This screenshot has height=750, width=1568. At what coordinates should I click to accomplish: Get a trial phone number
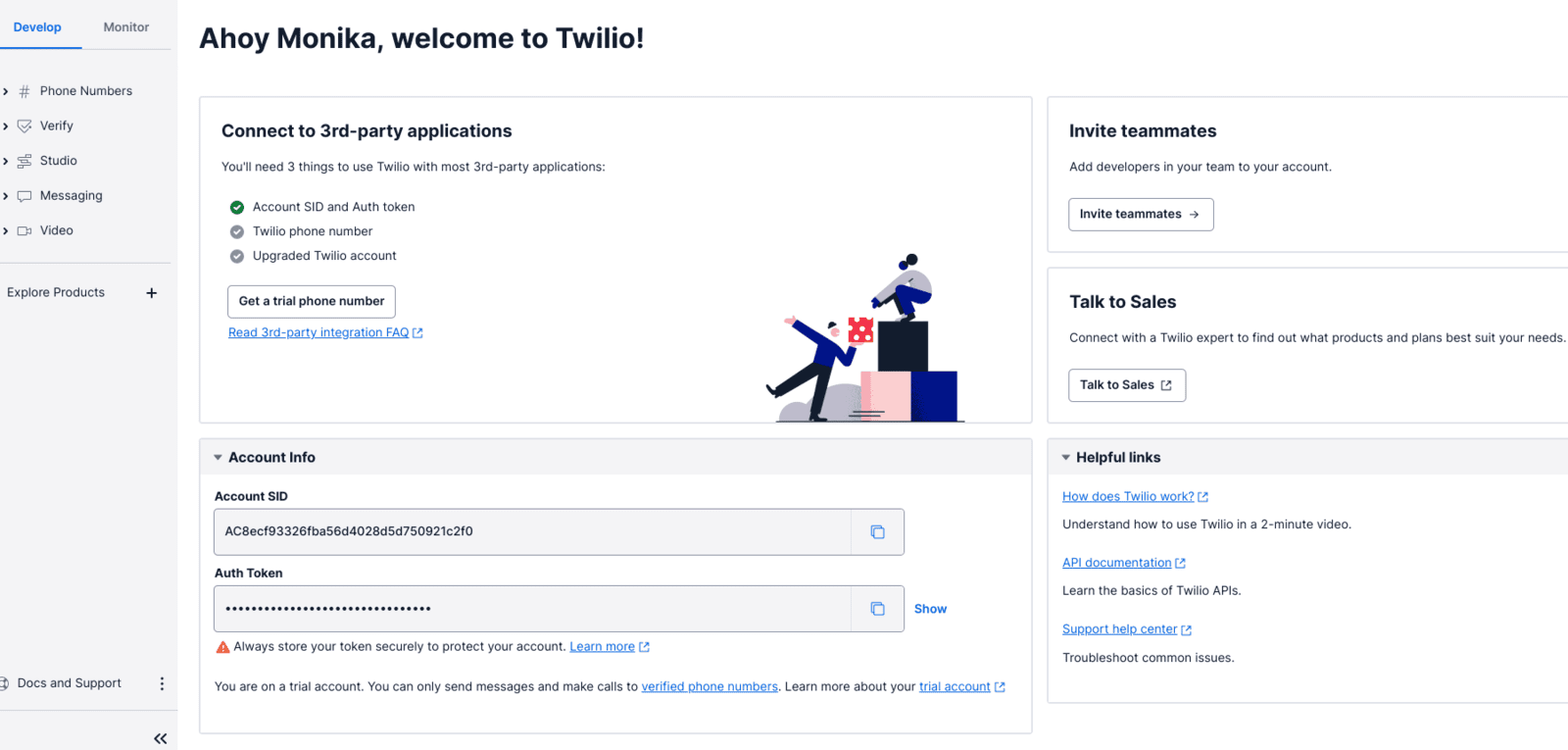point(312,301)
